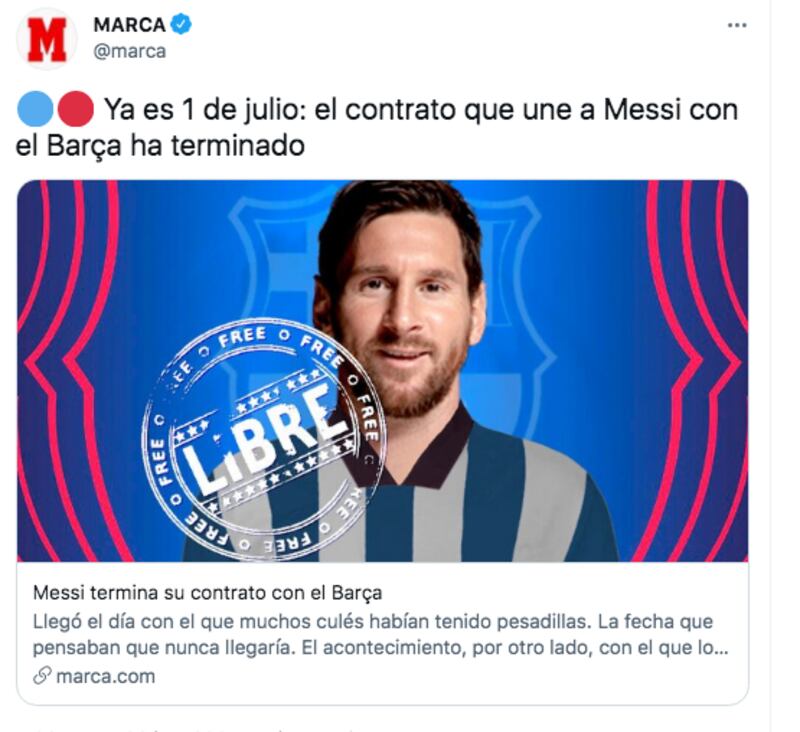
Task: Click the red circle emoji in the tweet
Action: [76, 109]
